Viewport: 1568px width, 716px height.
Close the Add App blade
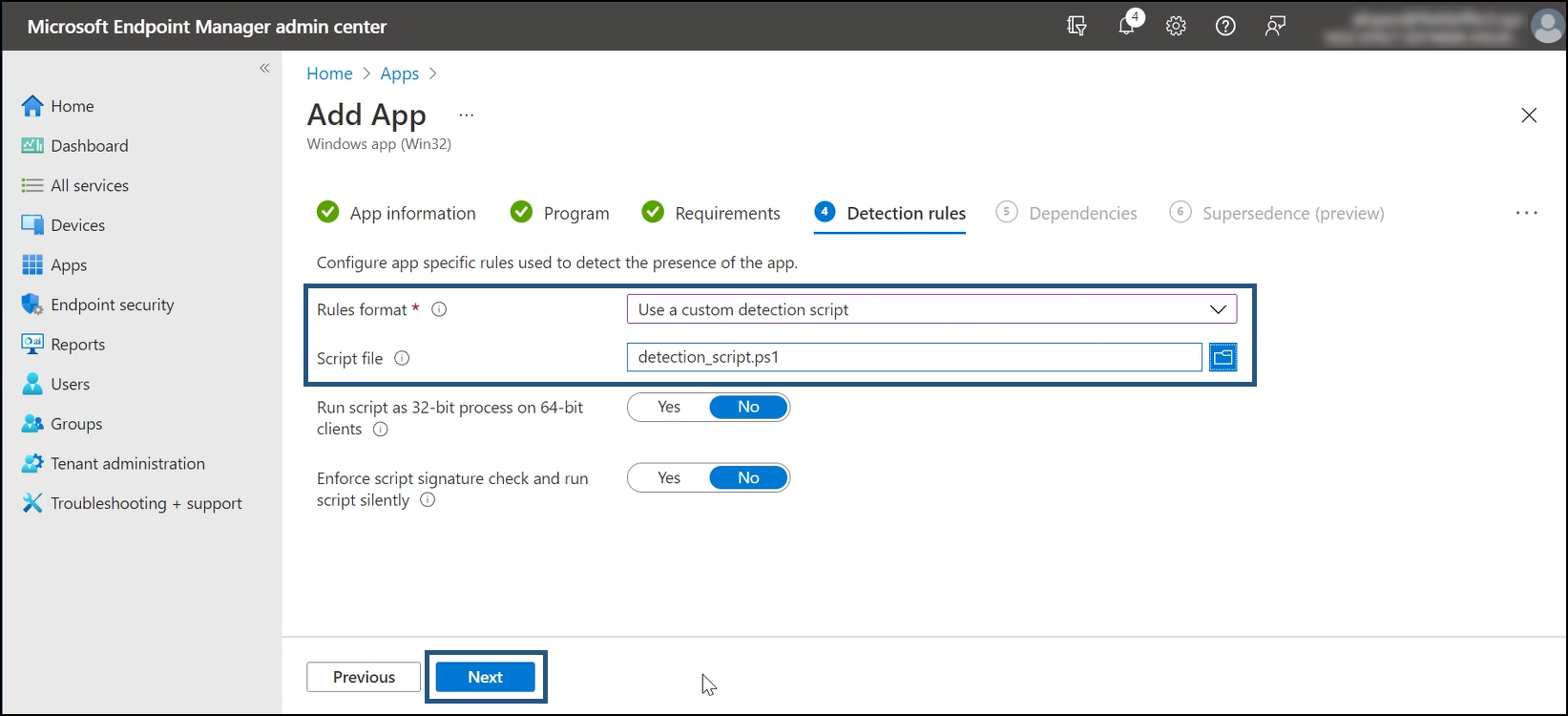pos(1529,116)
